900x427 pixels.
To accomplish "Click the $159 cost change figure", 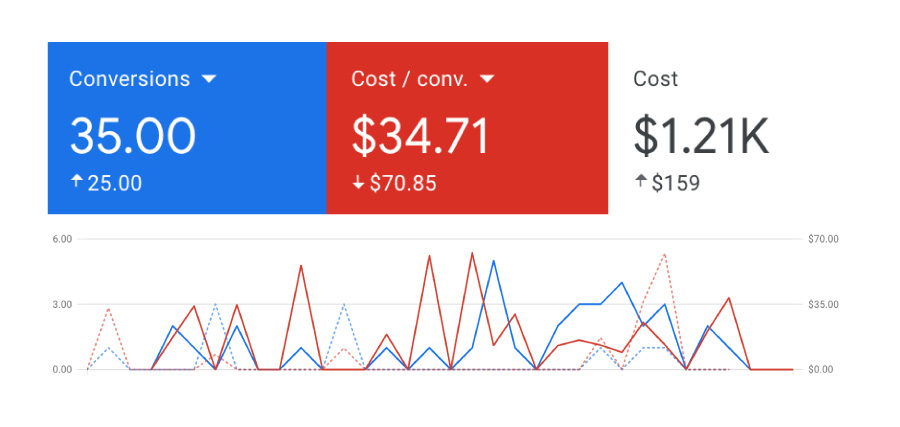I will click(677, 183).
